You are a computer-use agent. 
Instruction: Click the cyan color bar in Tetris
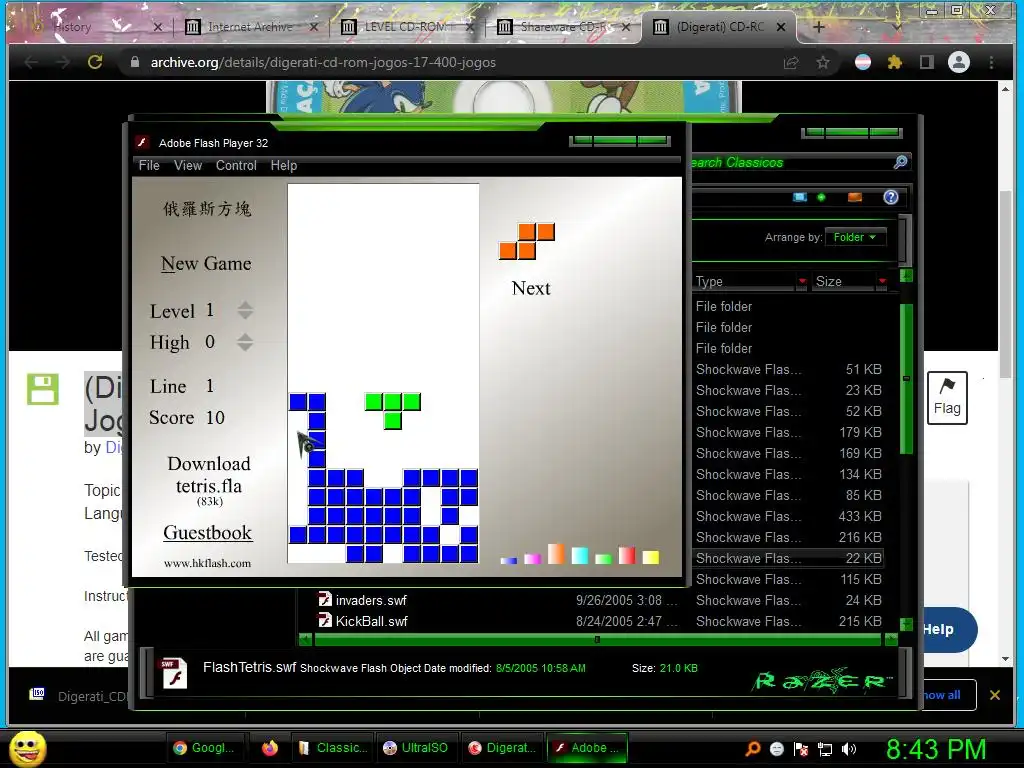(580, 555)
